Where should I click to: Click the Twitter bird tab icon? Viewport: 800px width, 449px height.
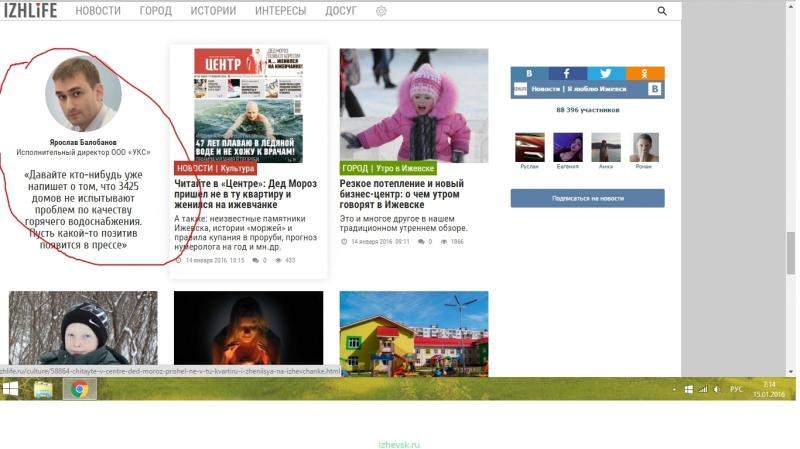(x=606, y=74)
